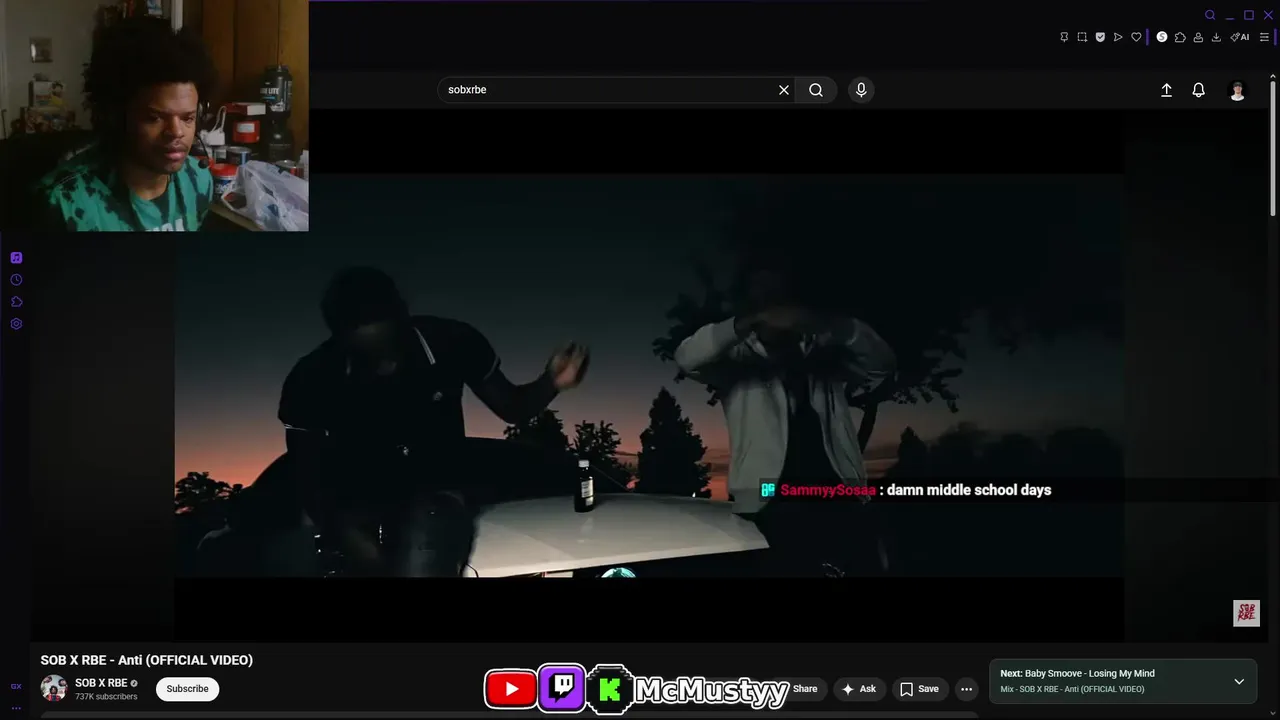Image resolution: width=1280 pixels, height=720 pixels.
Task: Click the 737K subscribers text
Action: click(x=106, y=697)
